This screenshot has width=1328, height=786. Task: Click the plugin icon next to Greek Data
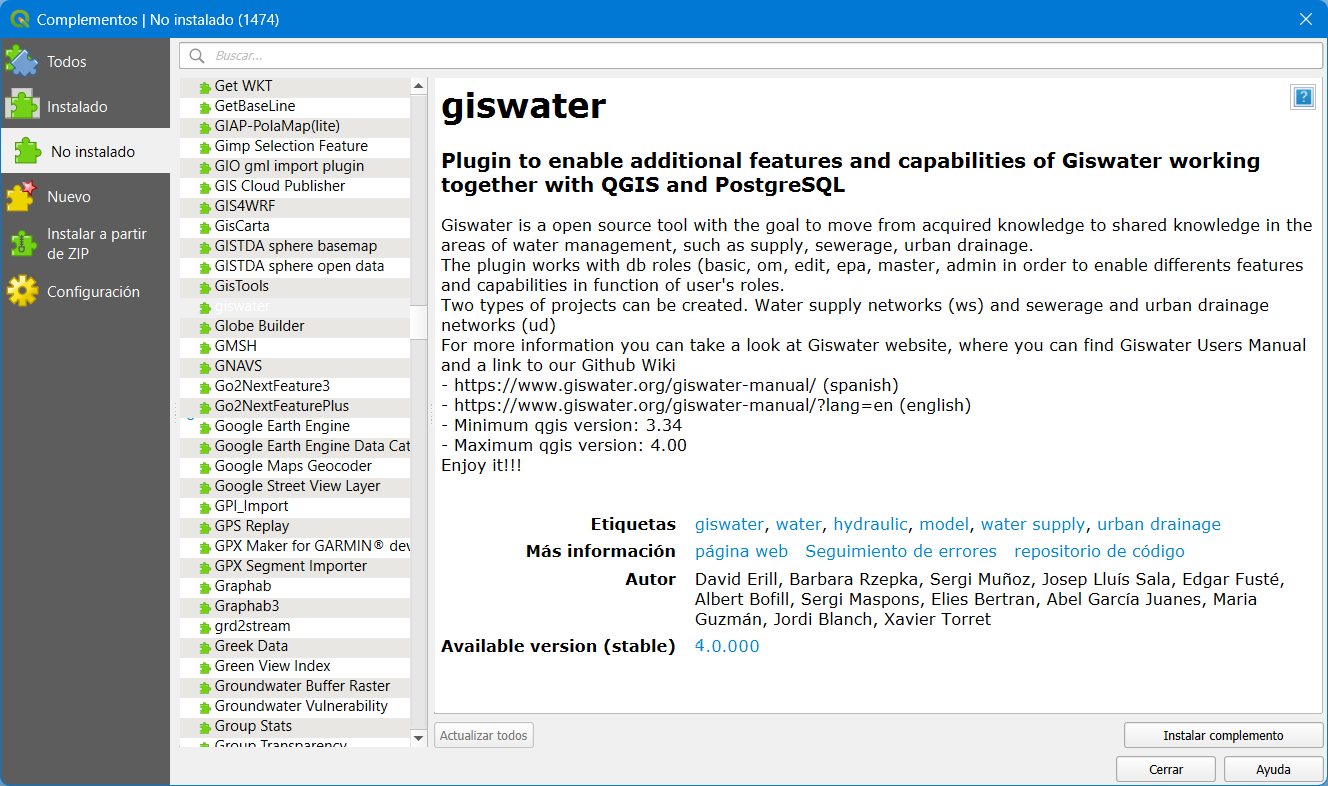coord(205,647)
